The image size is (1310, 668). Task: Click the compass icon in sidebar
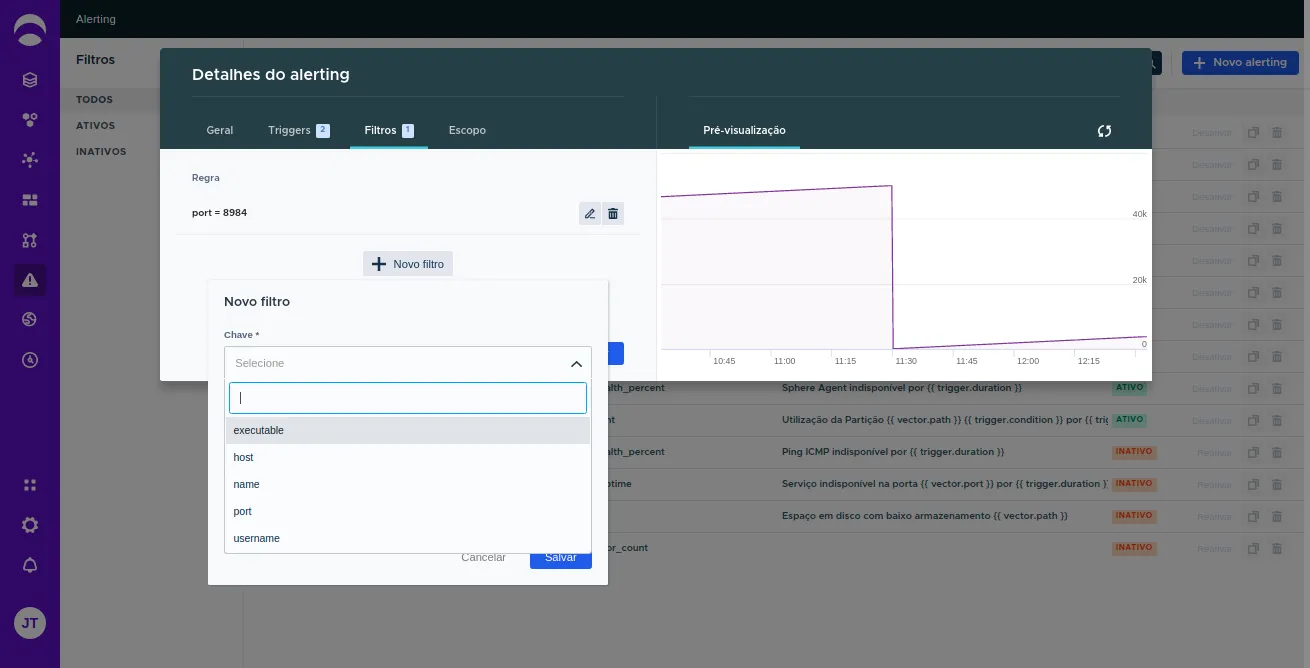tap(30, 360)
